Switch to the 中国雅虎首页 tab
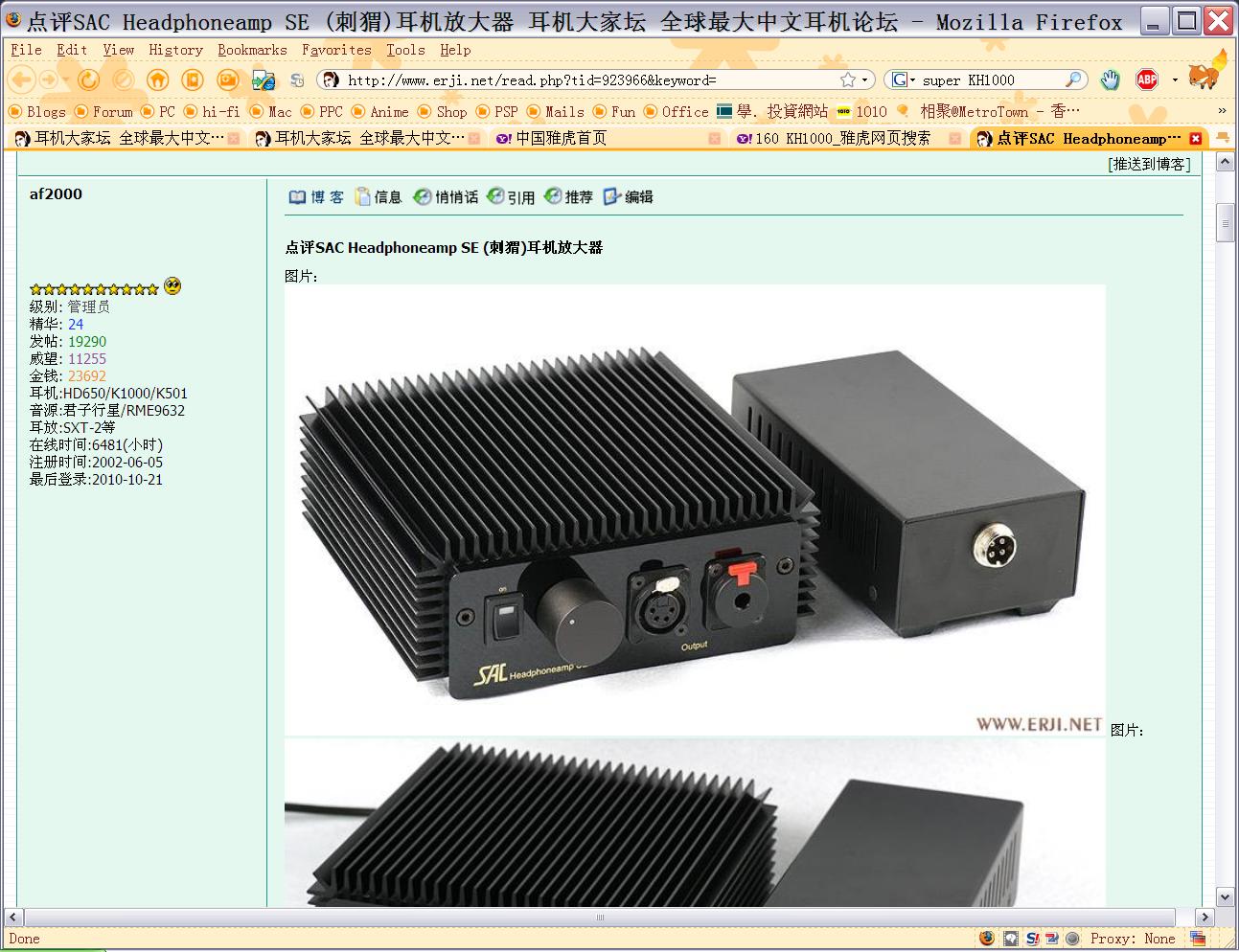This screenshot has height=952, width=1239. tap(607, 139)
